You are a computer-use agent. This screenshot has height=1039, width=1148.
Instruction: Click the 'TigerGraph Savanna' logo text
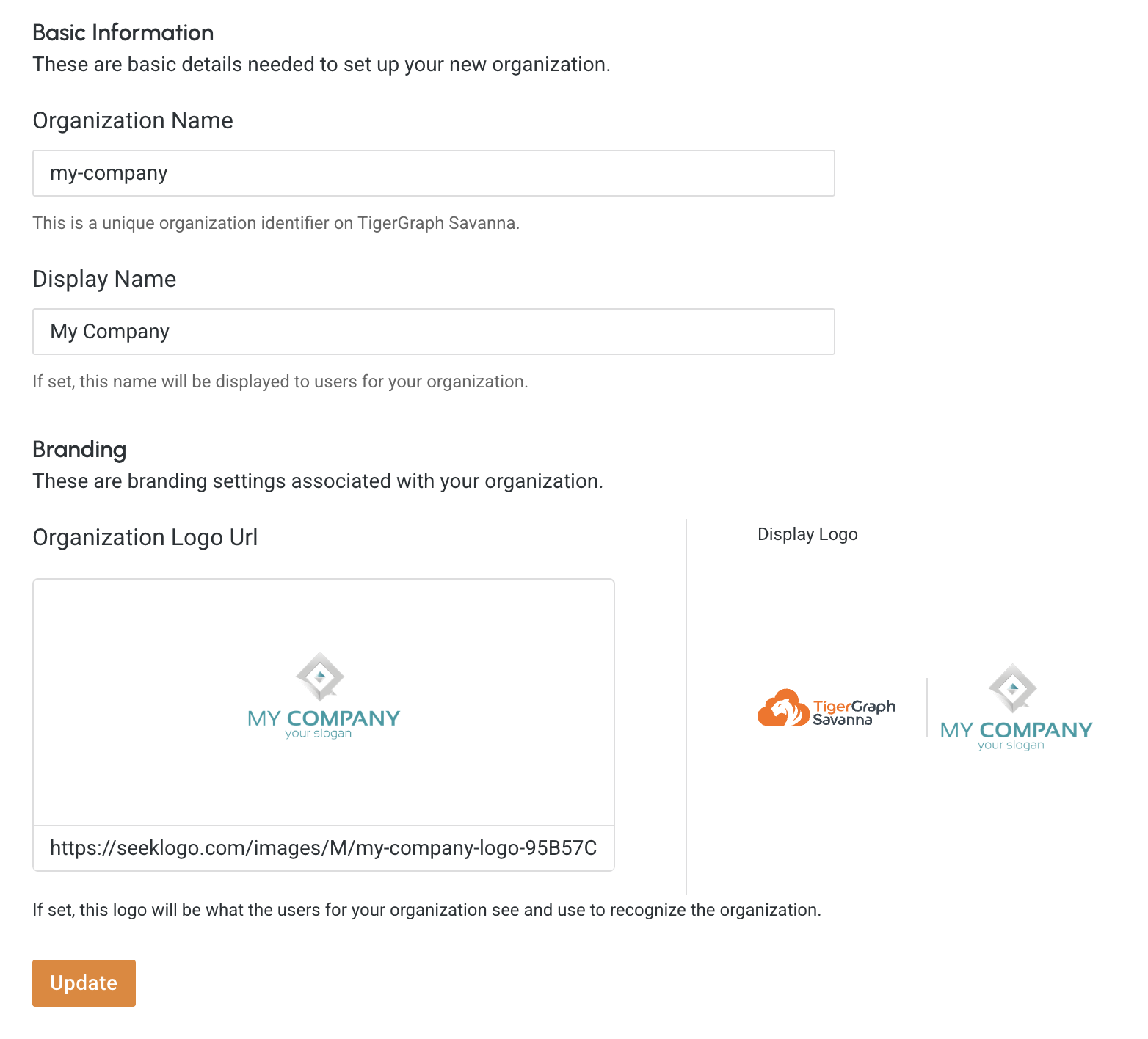[854, 712]
